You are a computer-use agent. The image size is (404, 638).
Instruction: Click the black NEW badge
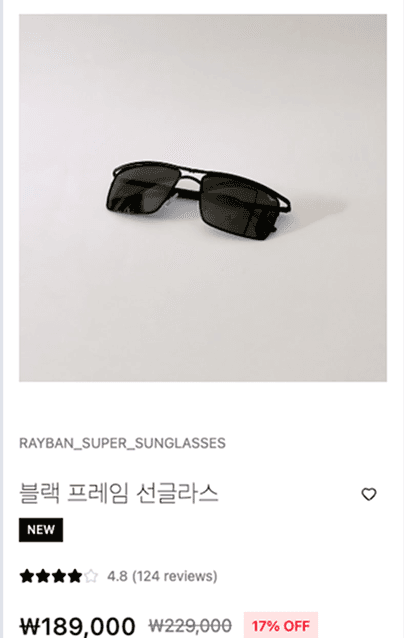coord(41,530)
